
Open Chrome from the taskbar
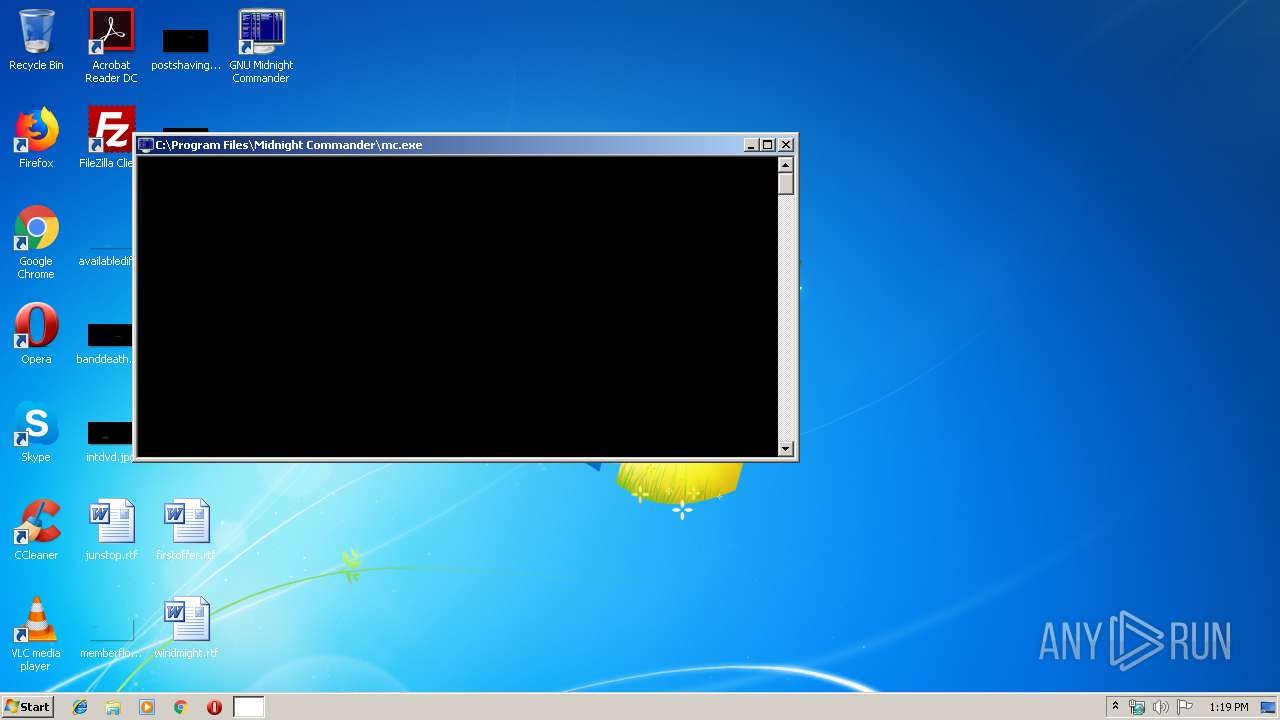point(181,707)
